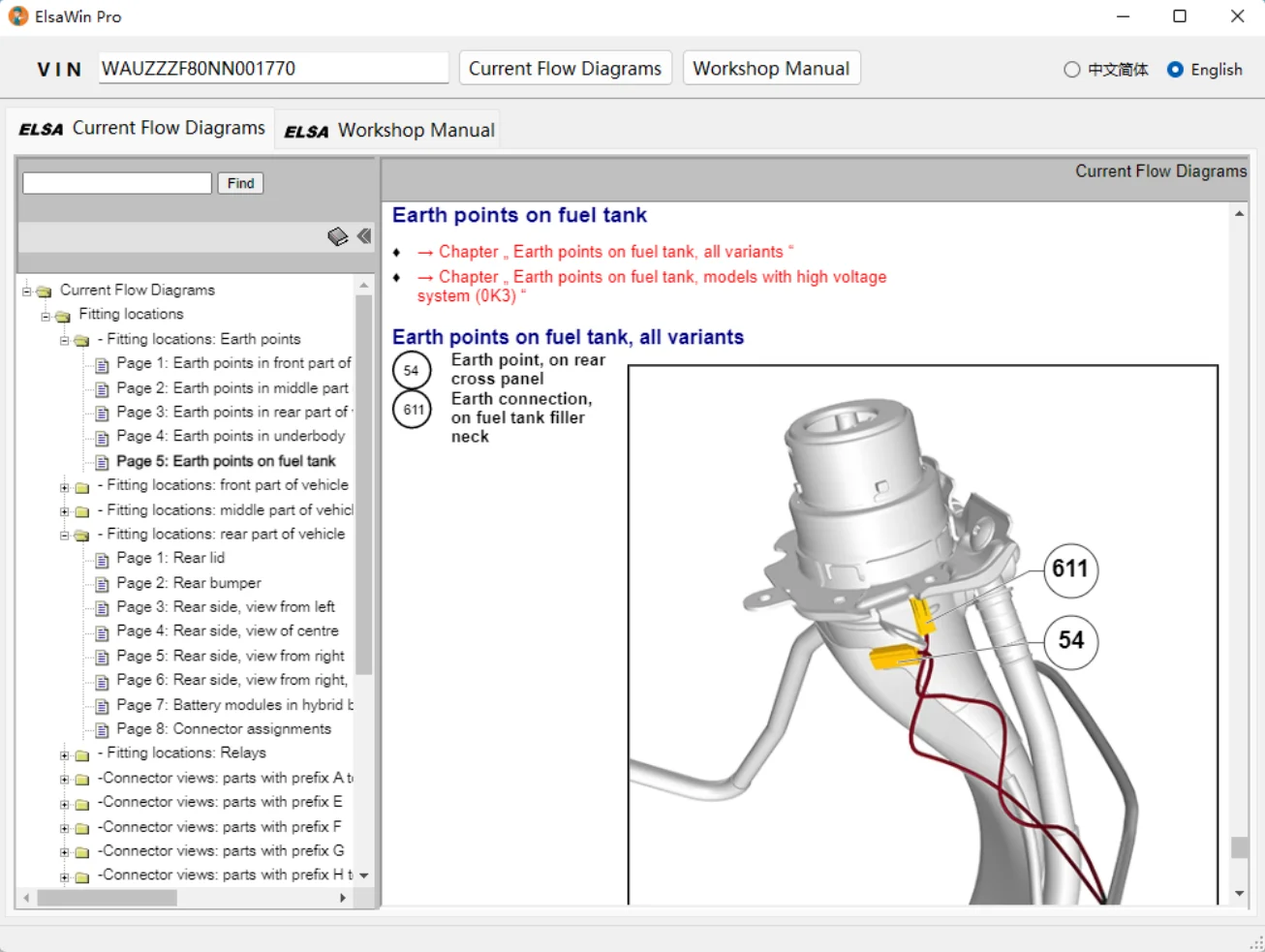Expand Connector views: parts with prefix E
1265x952 pixels.
click(x=65, y=804)
